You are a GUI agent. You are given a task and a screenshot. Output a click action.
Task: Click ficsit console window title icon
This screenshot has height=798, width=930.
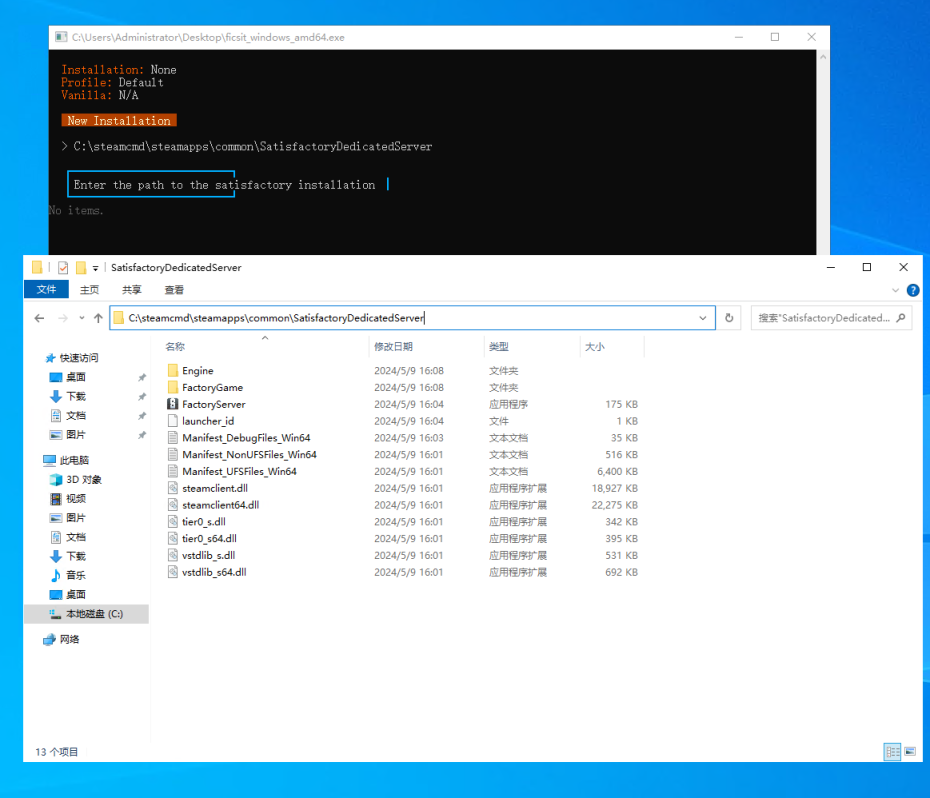[x=61, y=37]
